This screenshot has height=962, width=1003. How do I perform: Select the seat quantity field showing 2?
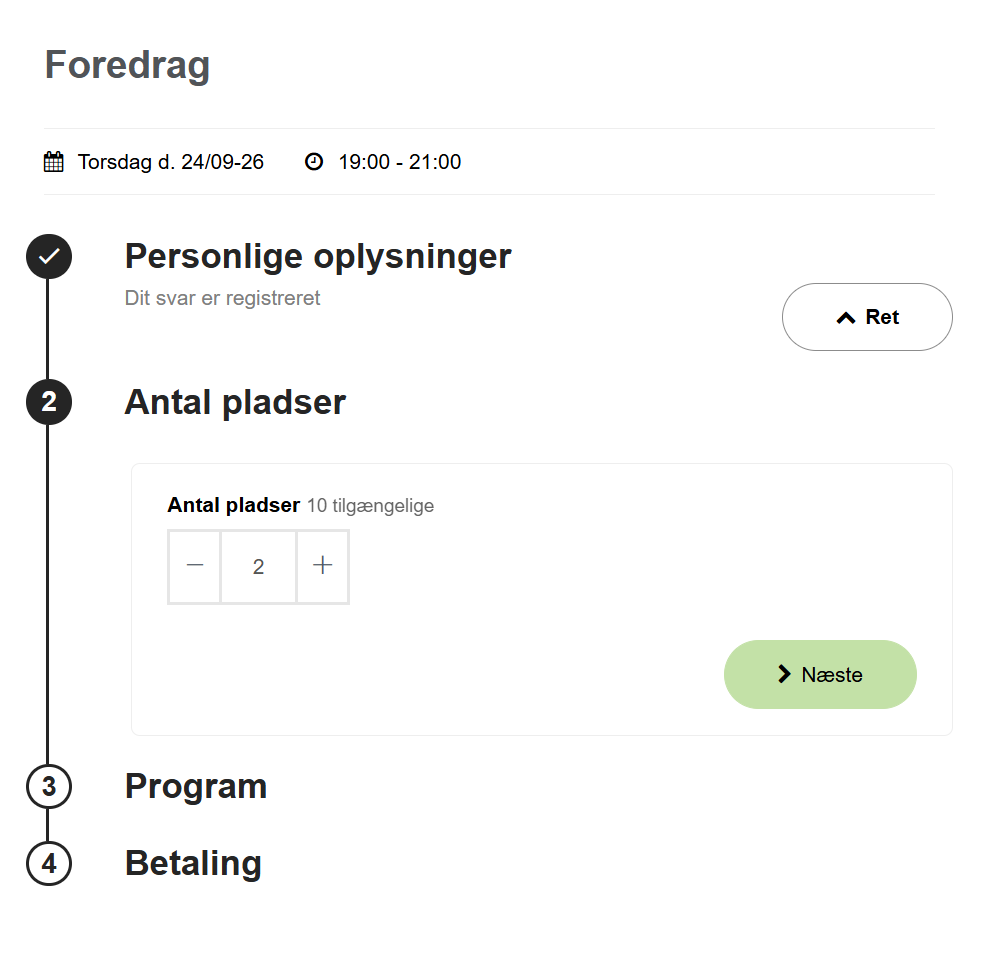[x=258, y=566]
